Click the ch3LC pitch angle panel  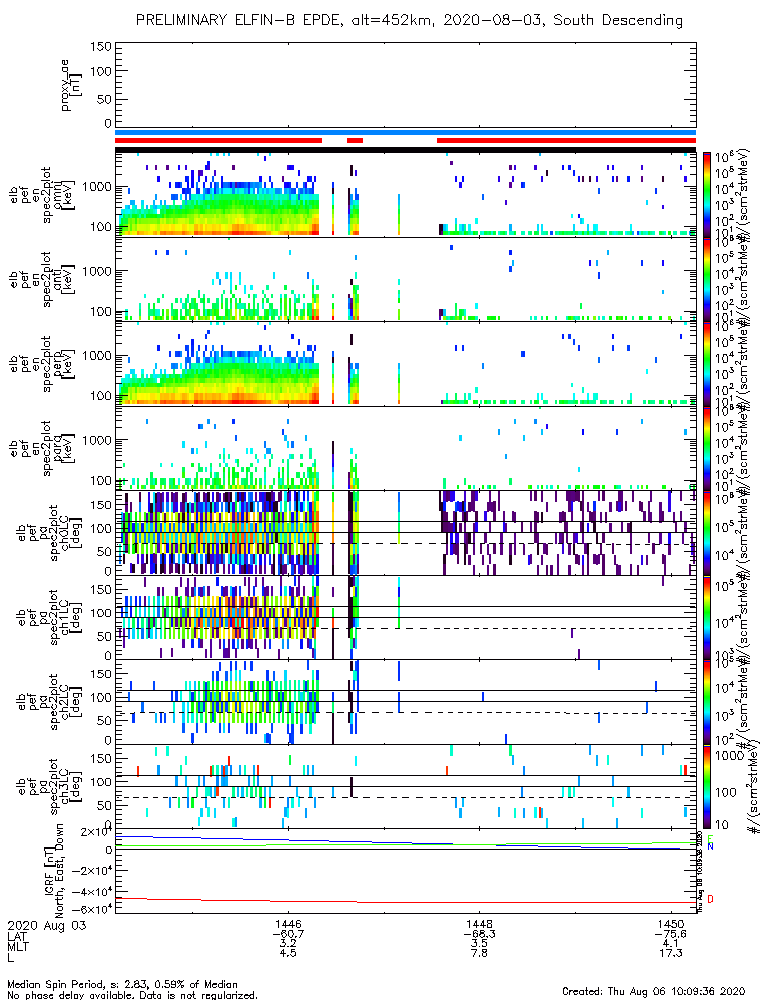pos(405,786)
